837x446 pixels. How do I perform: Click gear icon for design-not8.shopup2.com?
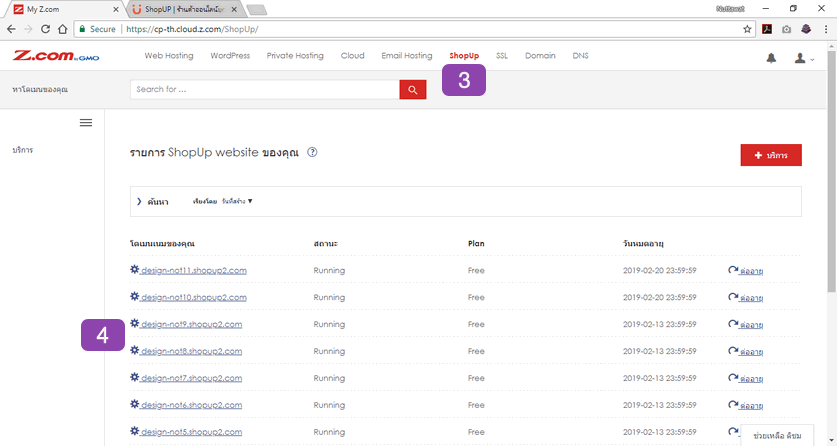[135, 350]
